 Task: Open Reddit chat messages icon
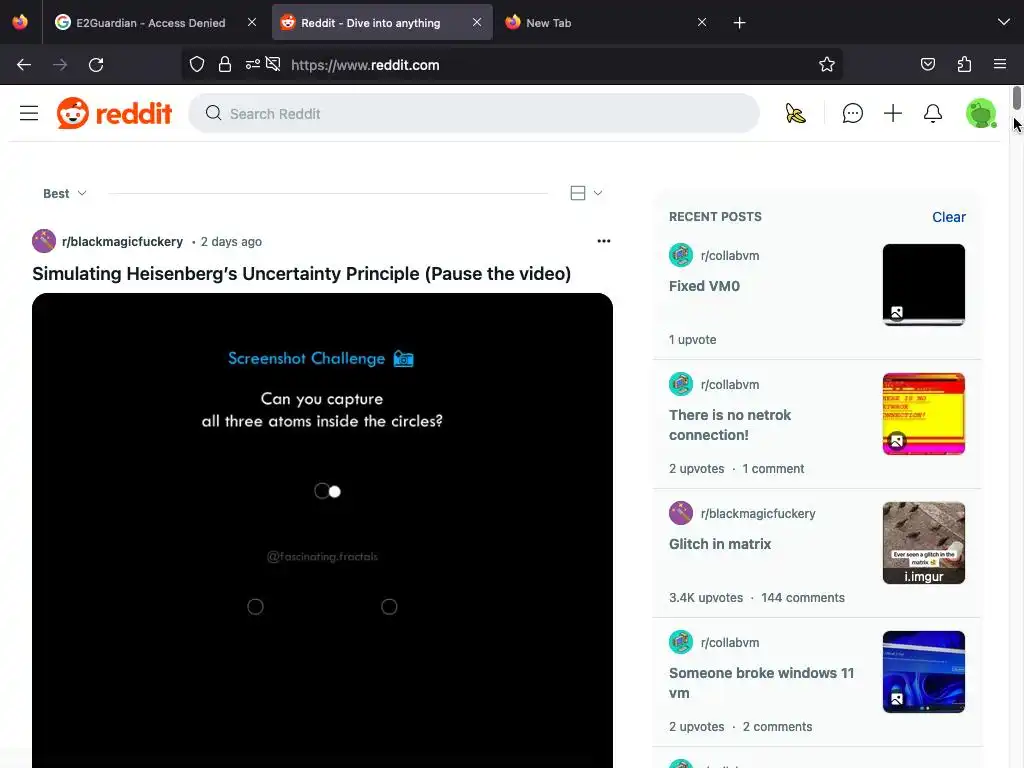click(x=852, y=114)
